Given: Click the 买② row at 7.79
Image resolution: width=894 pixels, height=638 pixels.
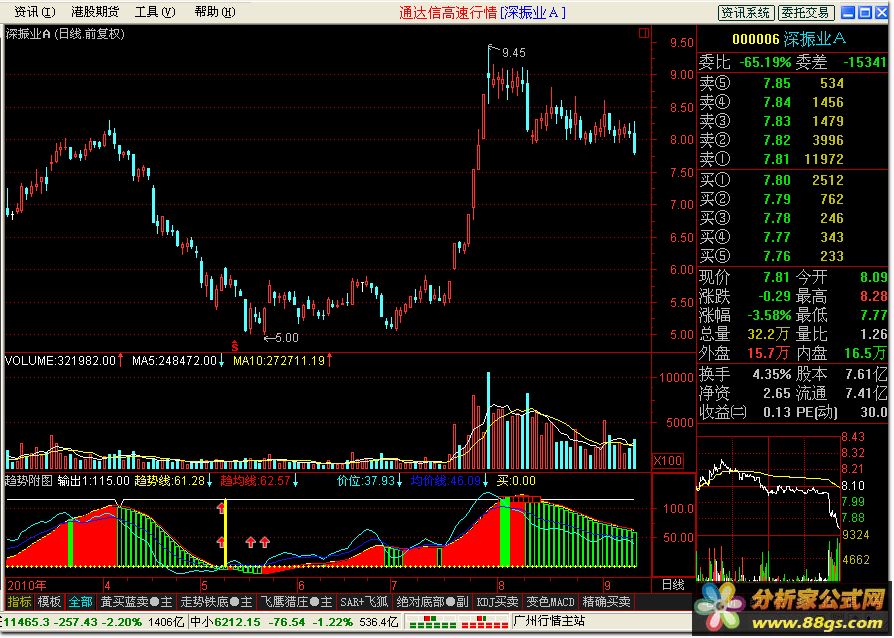Looking at the screenshot, I should tap(793, 199).
